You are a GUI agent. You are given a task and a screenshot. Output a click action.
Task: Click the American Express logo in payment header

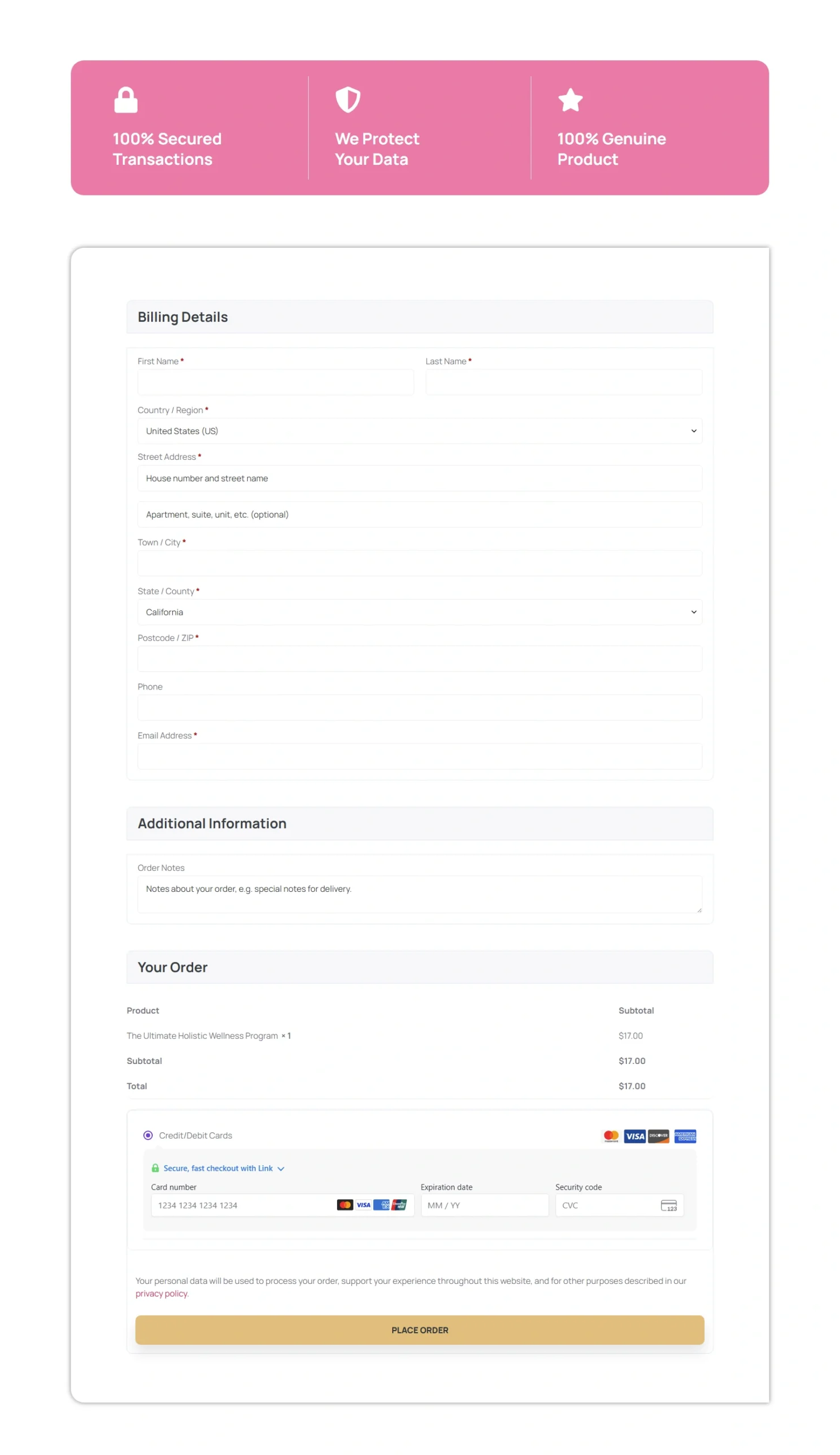point(685,1136)
